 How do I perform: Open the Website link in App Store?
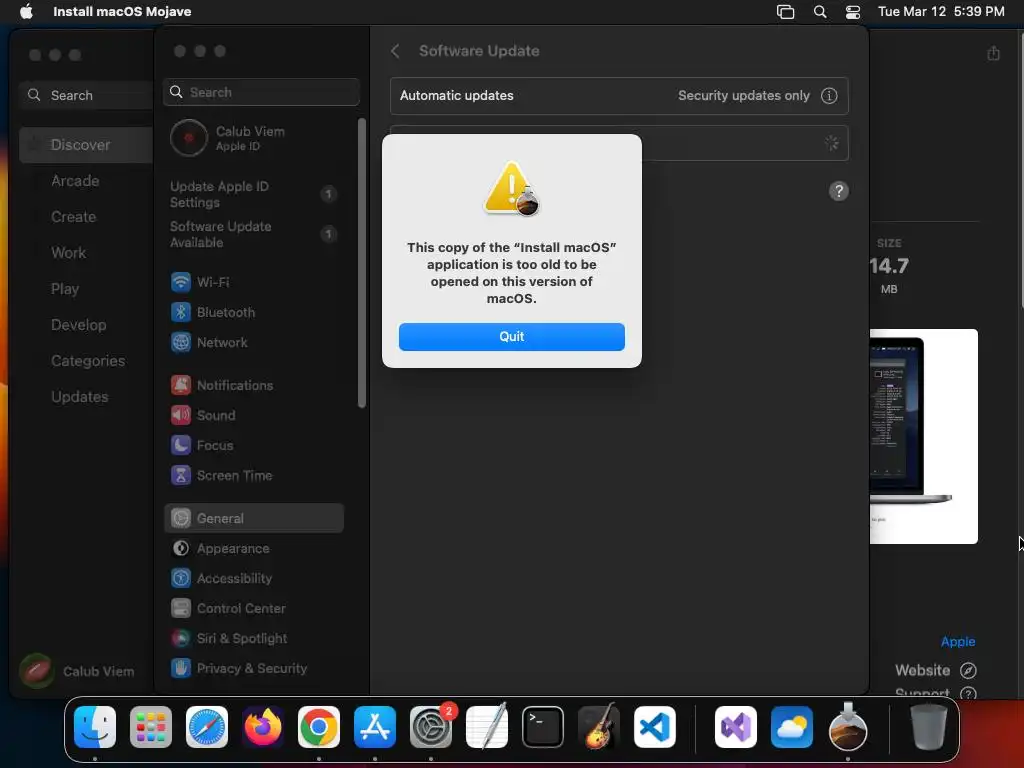[935, 670]
